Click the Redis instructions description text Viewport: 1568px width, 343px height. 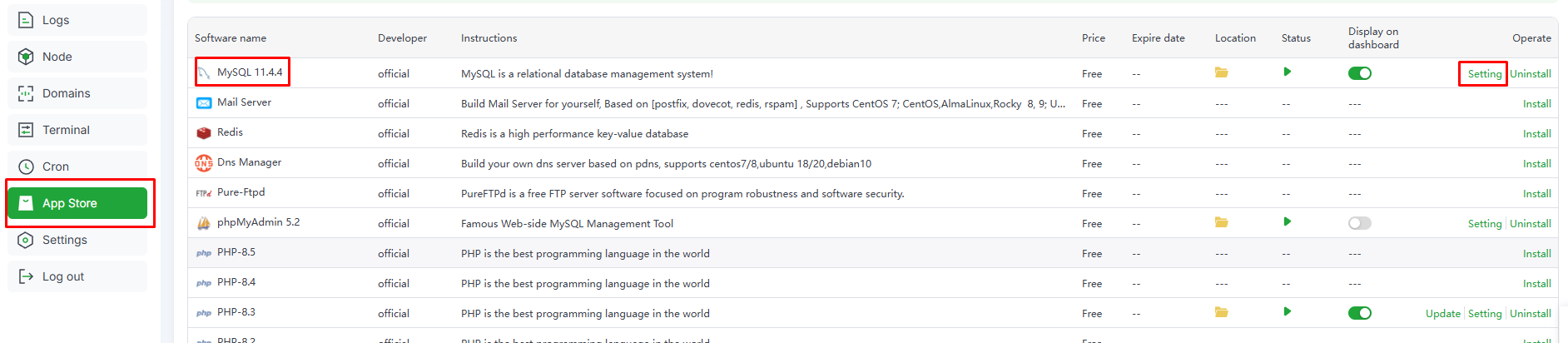574,134
